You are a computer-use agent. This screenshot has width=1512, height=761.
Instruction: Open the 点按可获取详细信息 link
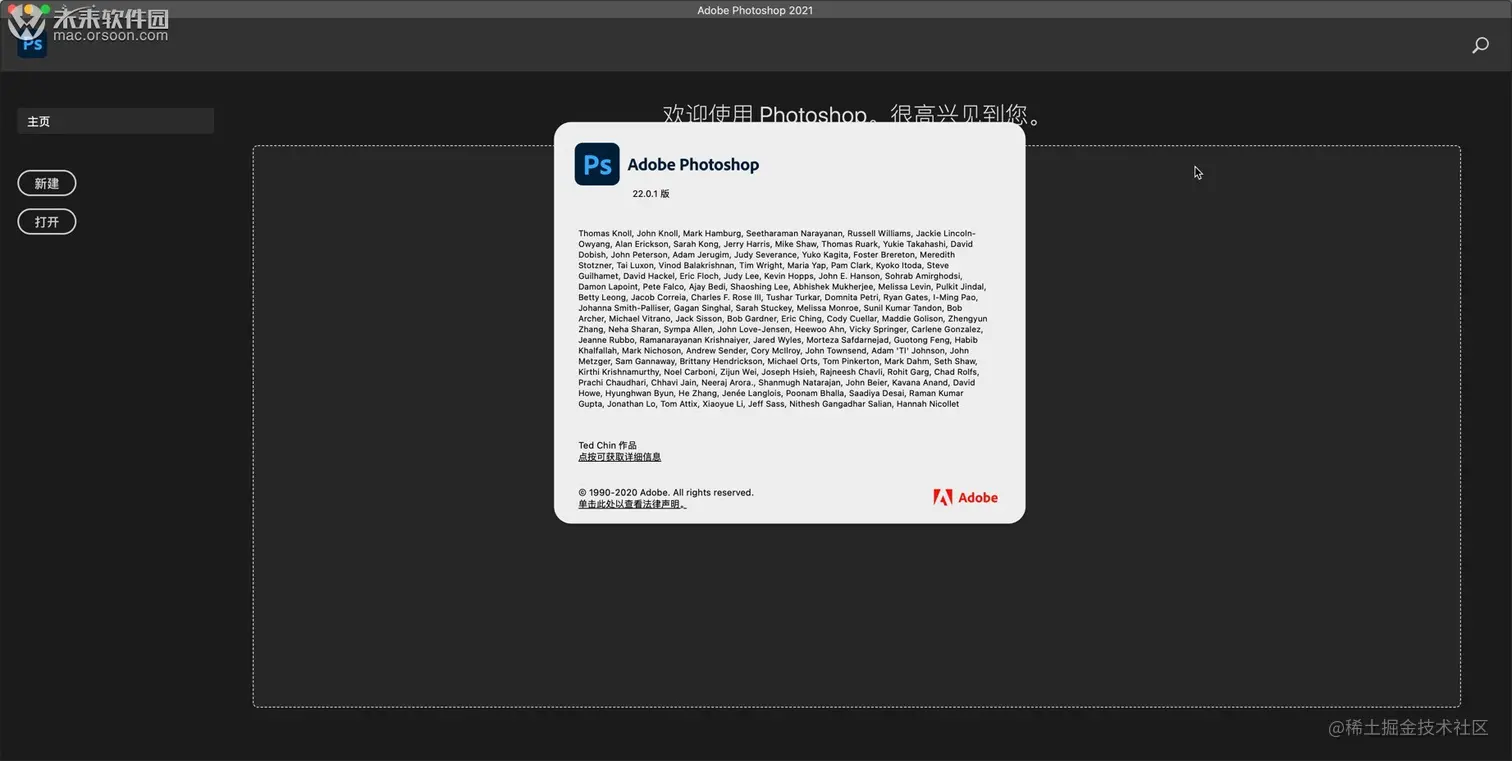tap(619, 457)
